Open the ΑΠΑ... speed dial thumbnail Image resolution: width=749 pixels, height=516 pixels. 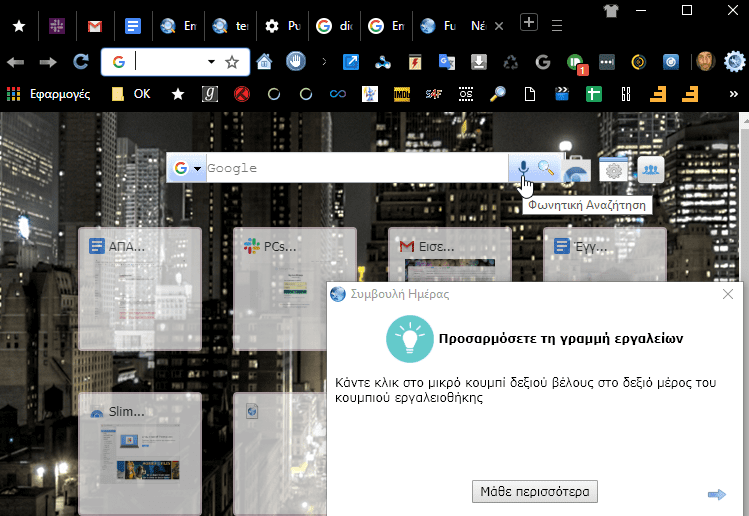[140, 289]
